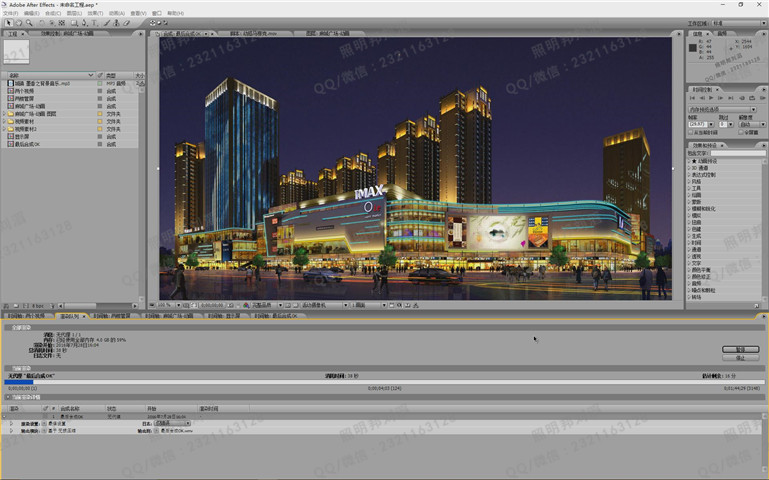769x480 pixels.
Task: Switch to Audio tab beside Info
Action: pyautogui.click(x=722, y=33)
